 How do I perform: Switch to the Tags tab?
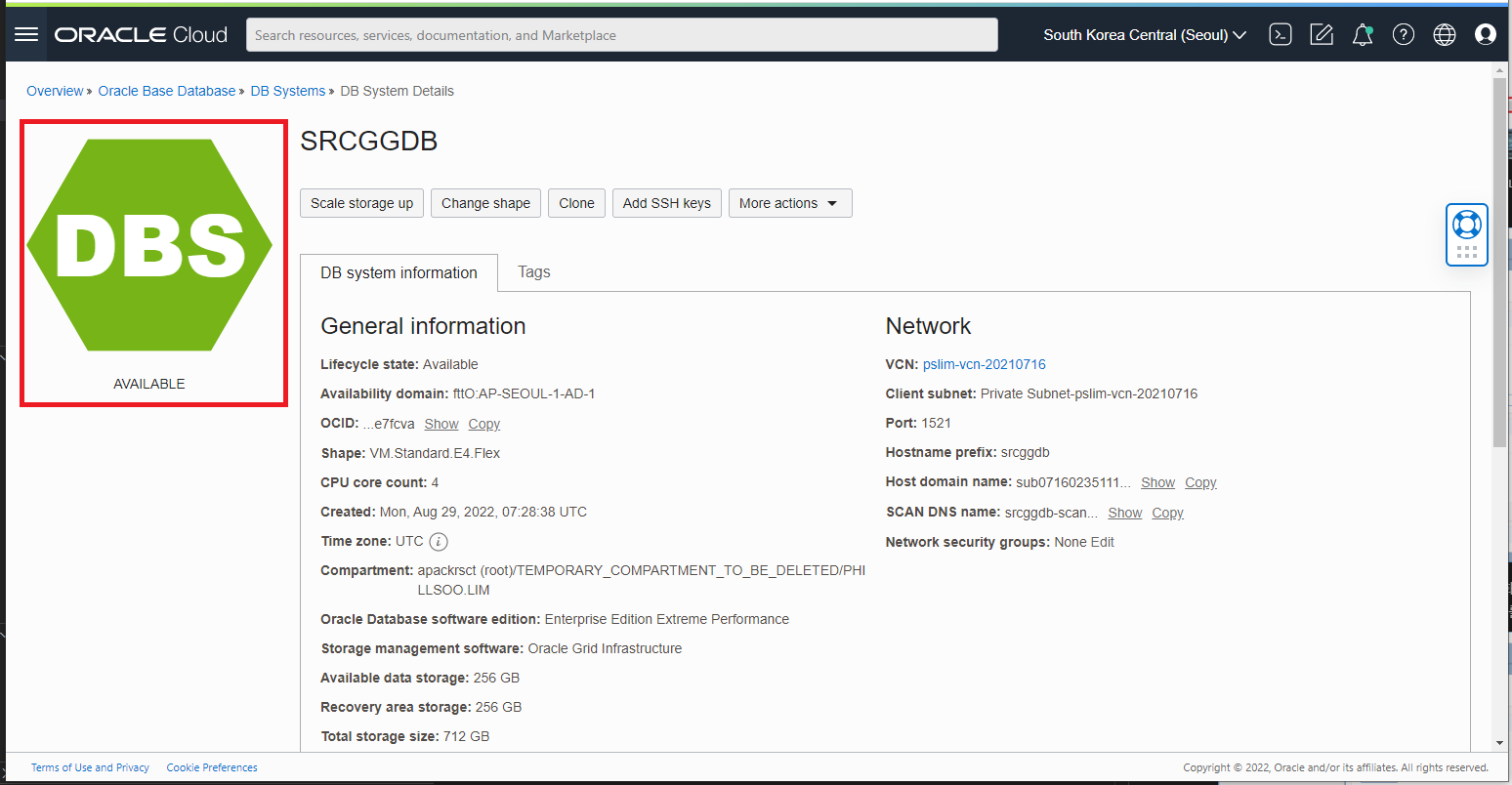[x=534, y=272]
